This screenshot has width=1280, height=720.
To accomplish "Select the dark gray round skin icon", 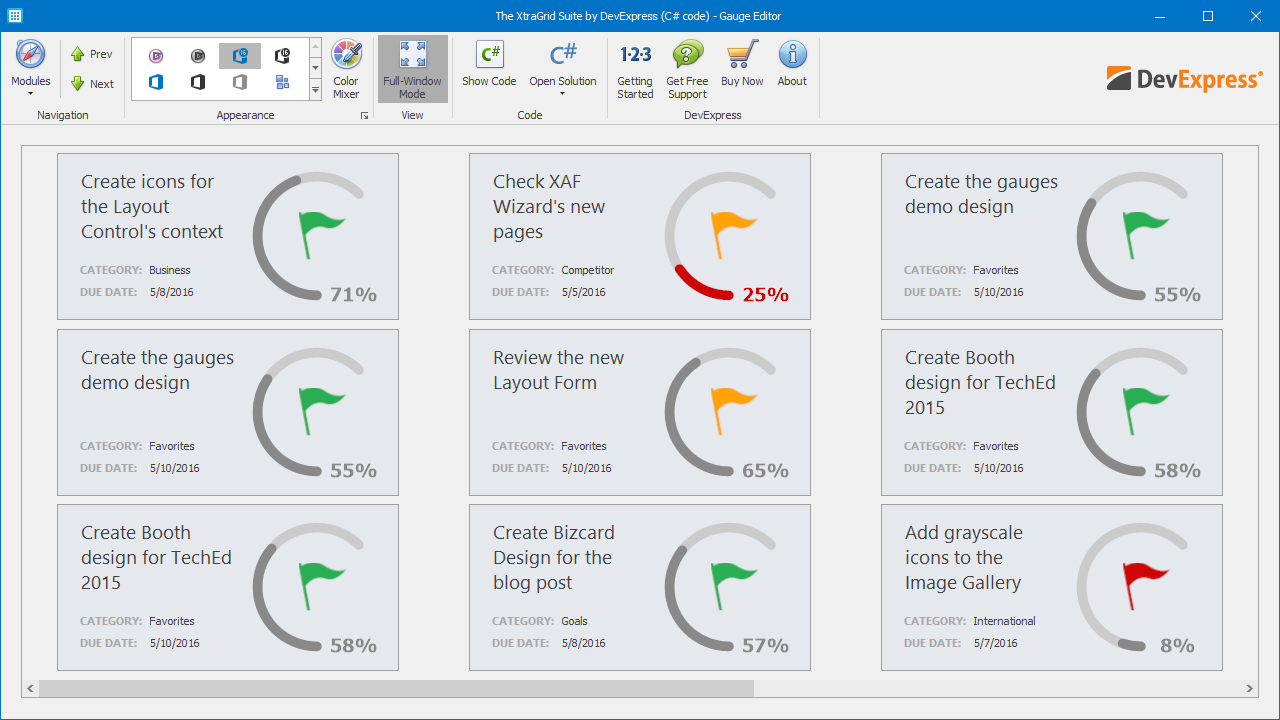I will pyautogui.click(x=198, y=56).
